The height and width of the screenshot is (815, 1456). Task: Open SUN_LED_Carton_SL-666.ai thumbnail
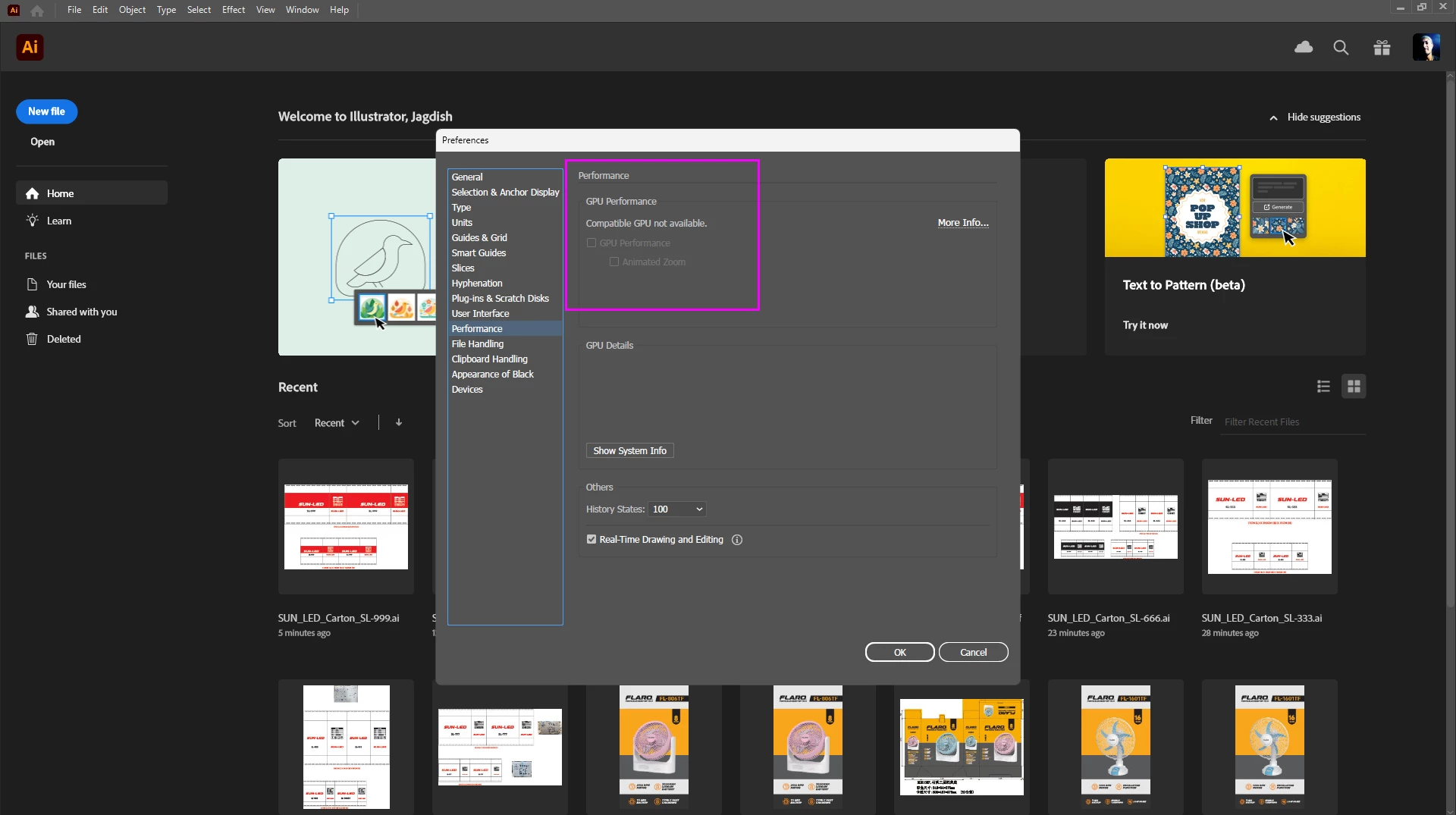(x=1116, y=526)
